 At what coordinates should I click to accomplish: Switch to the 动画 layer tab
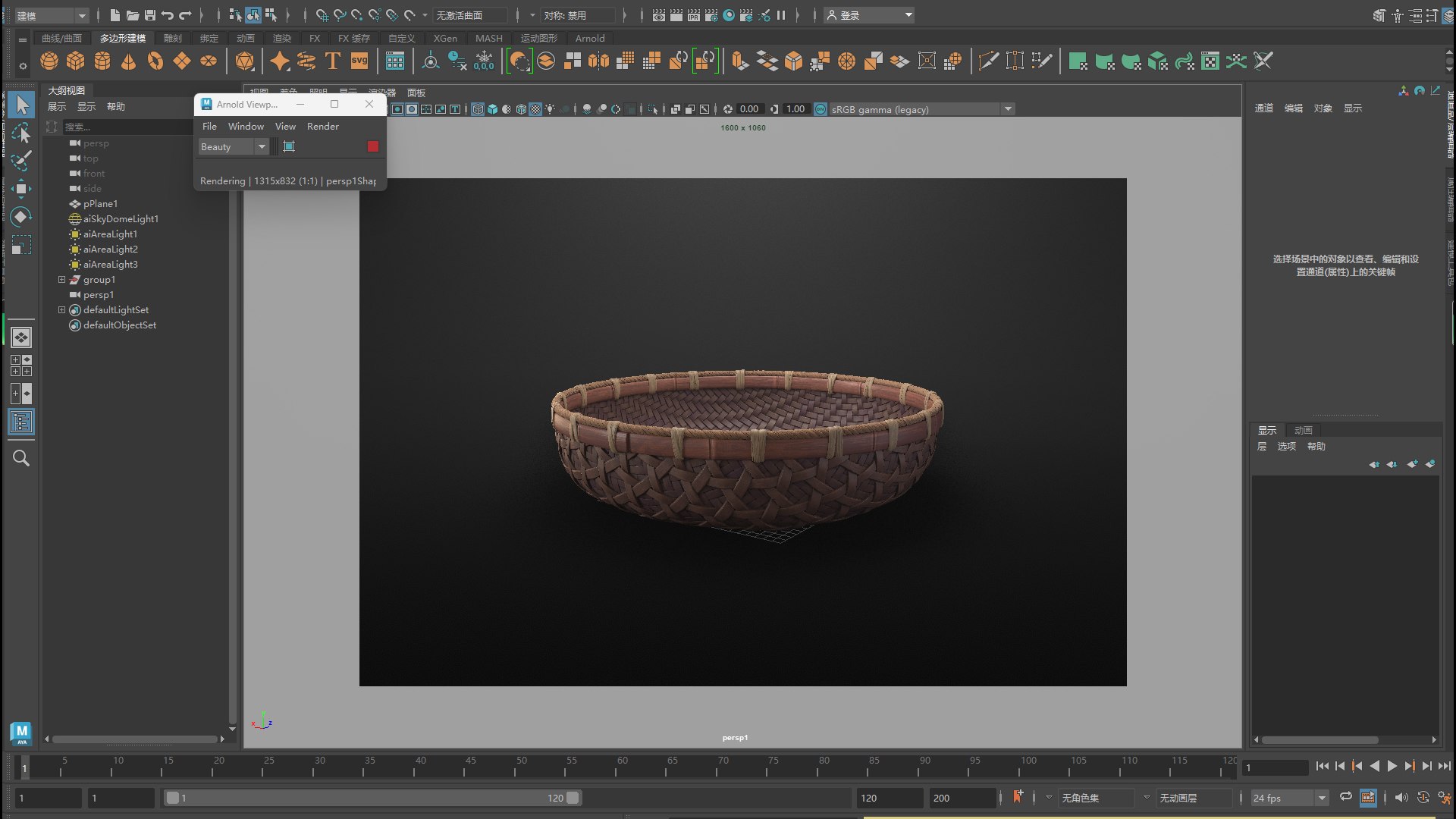tap(1303, 430)
